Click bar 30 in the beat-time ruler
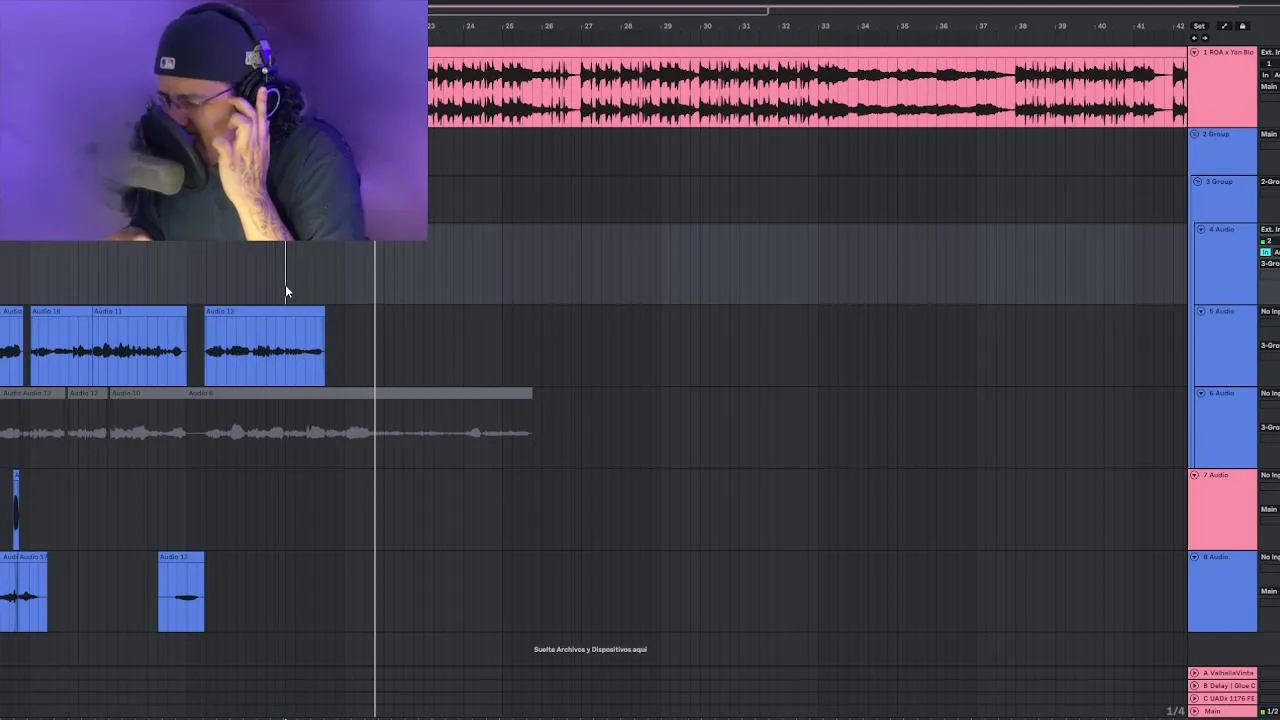Viewport: 1280px width, 720px height. 707,26
